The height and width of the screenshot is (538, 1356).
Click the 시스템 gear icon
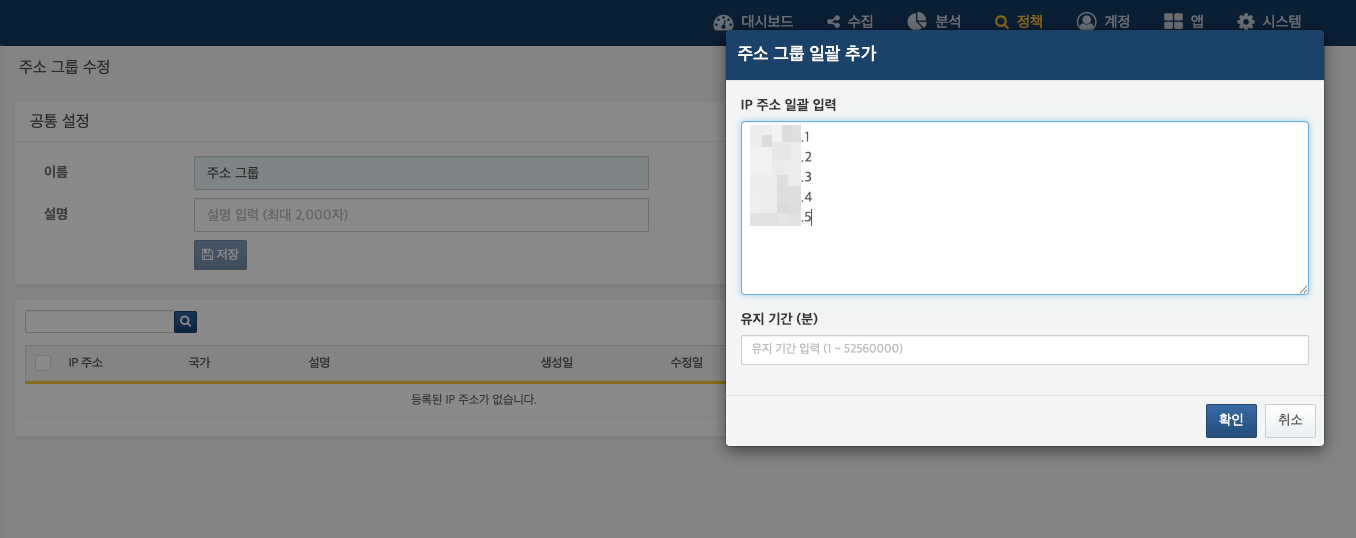[x=1246, y=22]
